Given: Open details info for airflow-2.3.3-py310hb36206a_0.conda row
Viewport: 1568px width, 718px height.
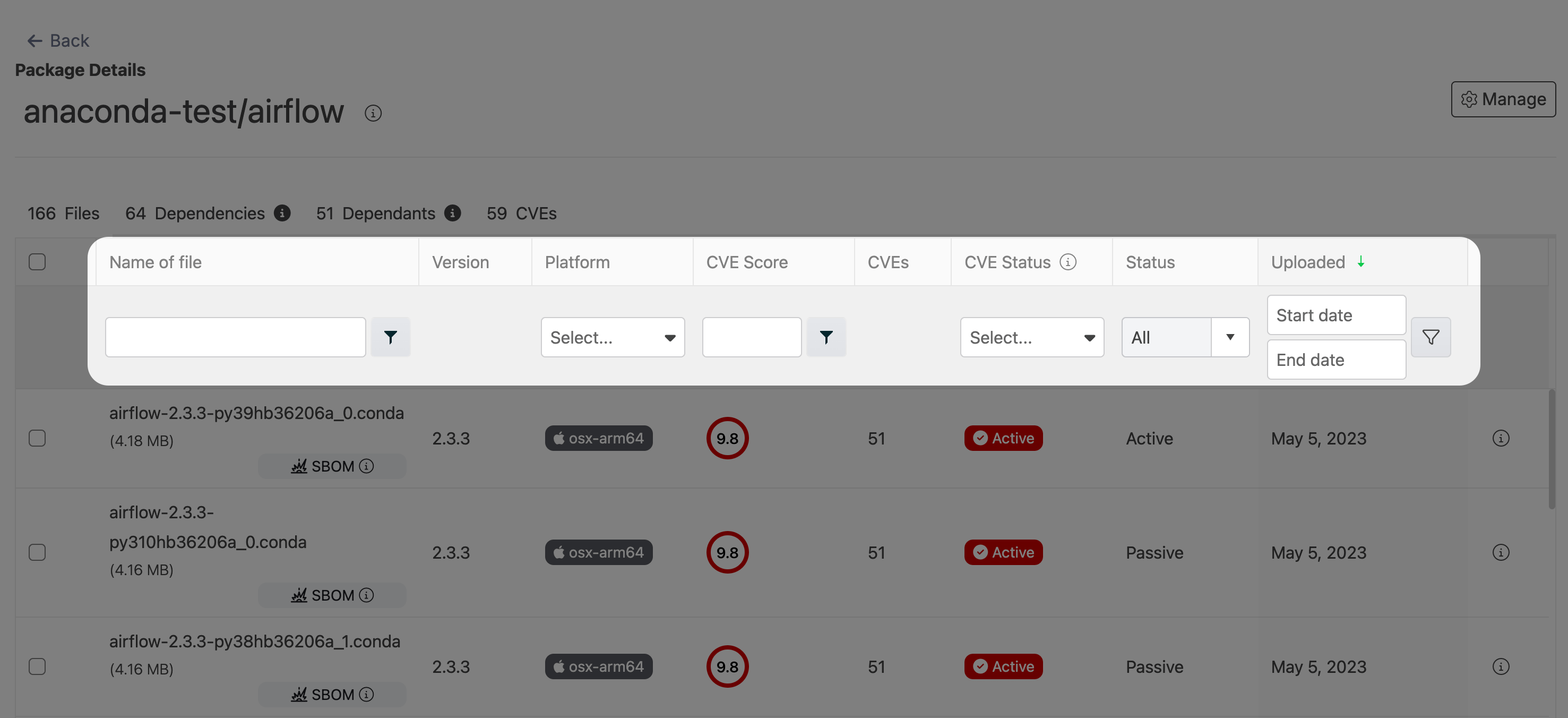Looking at the screenshot, I should point(1501,552).
